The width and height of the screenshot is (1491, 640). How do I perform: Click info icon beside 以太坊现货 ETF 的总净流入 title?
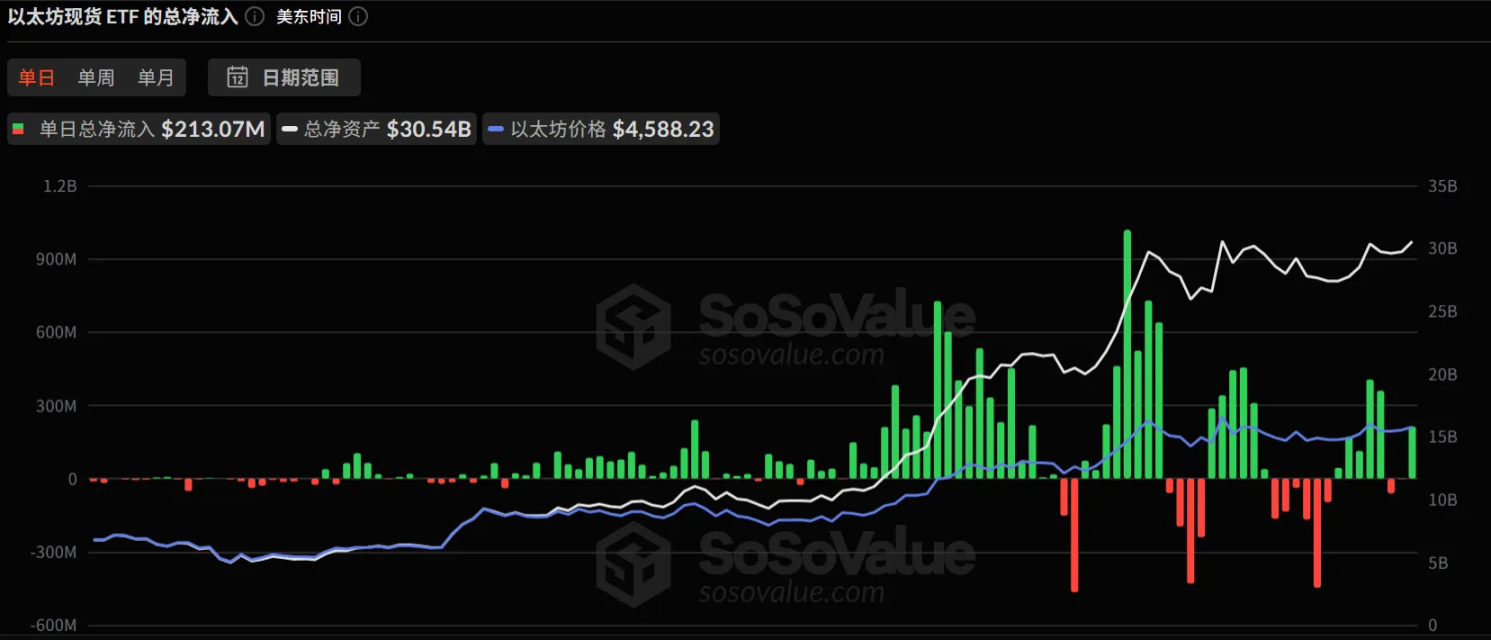pos(255,17)
